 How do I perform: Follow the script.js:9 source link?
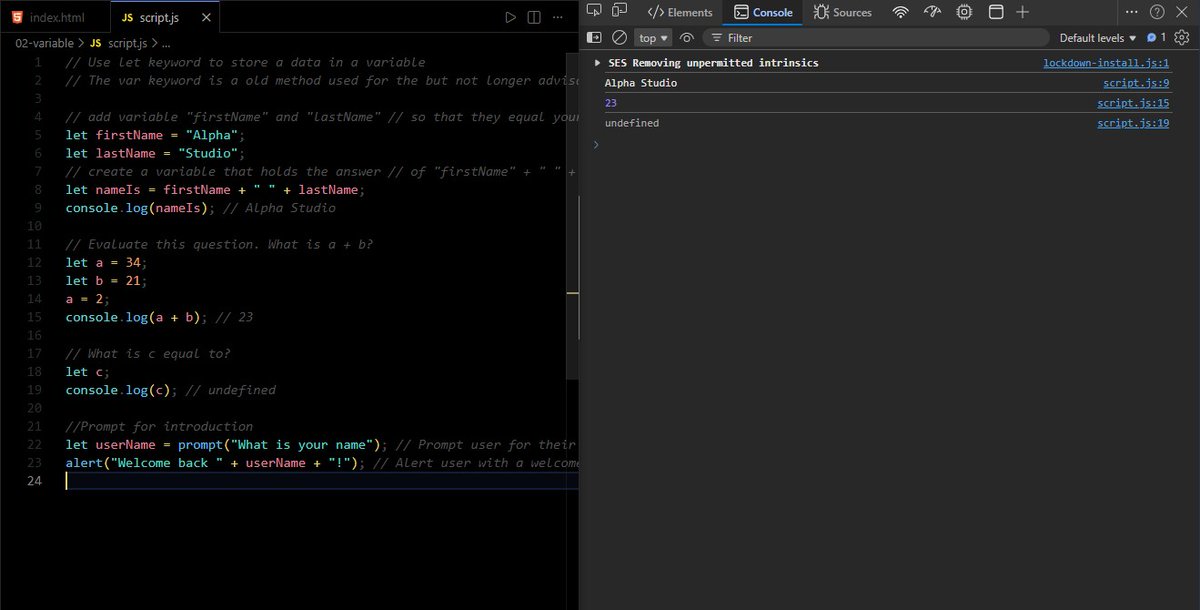(x=1136, y=83)
